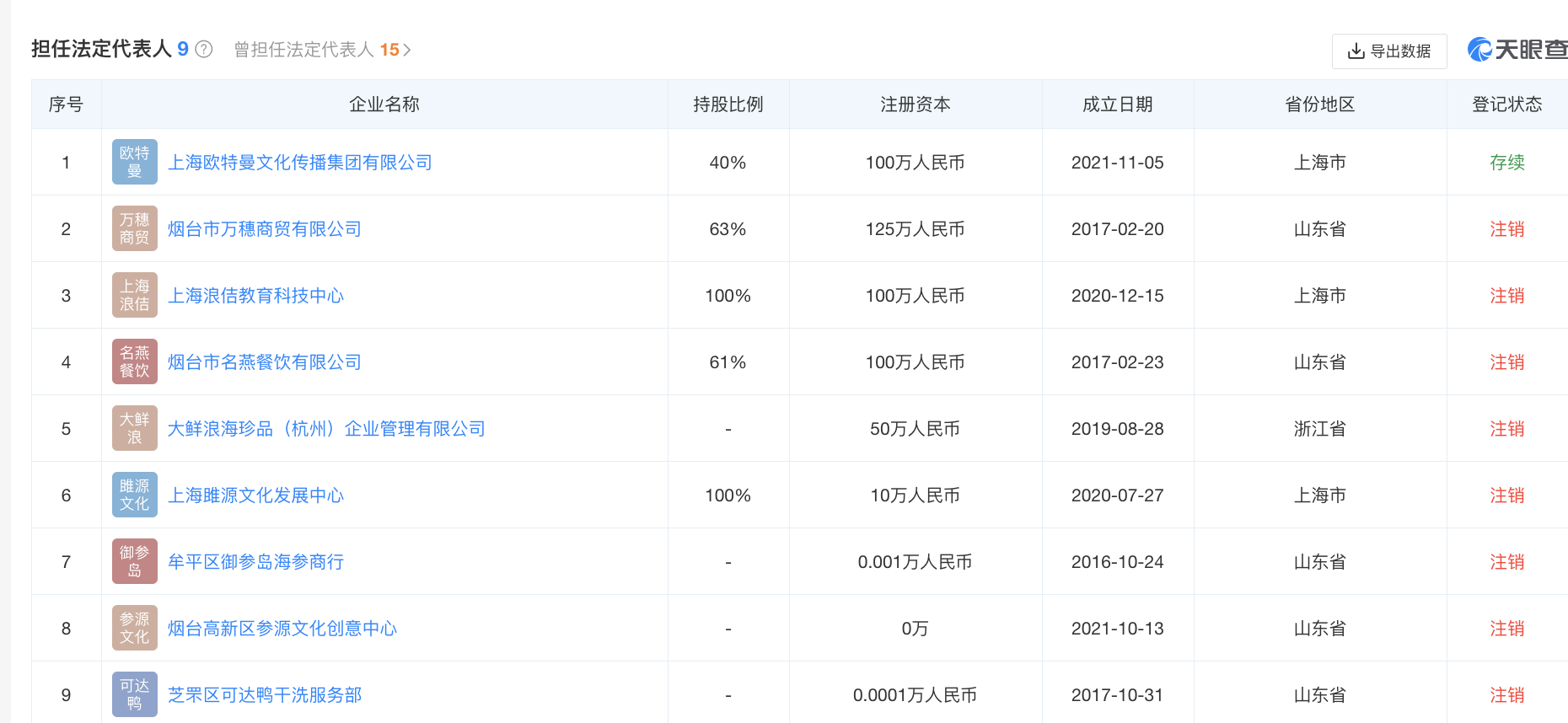Viewport: 1568px width, 723px height.
Task: Click the 睢源文化 company logo icon
Action: coord(134,495)
